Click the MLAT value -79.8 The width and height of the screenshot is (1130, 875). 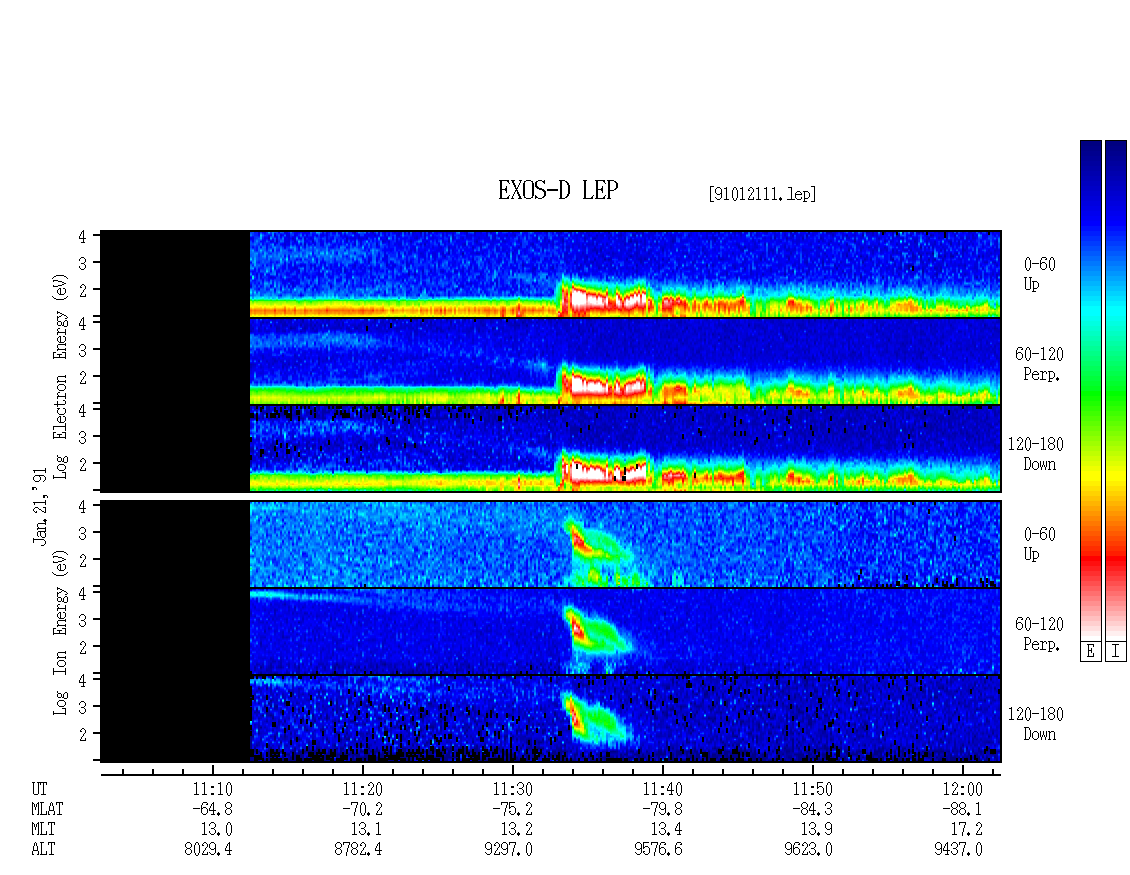pyautogui.click(x=662, y=809)
